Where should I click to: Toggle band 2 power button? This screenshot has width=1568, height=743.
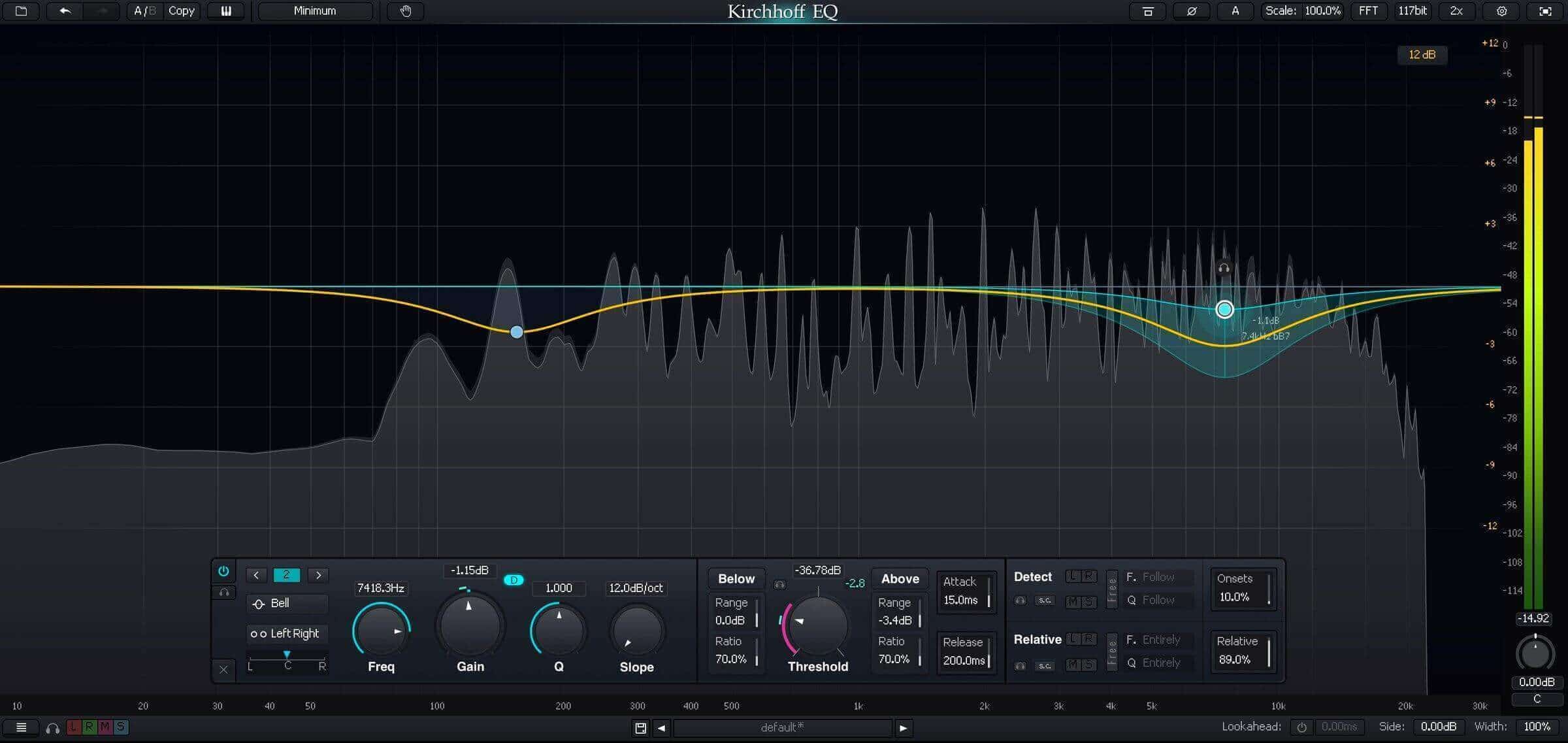point(223,571)
